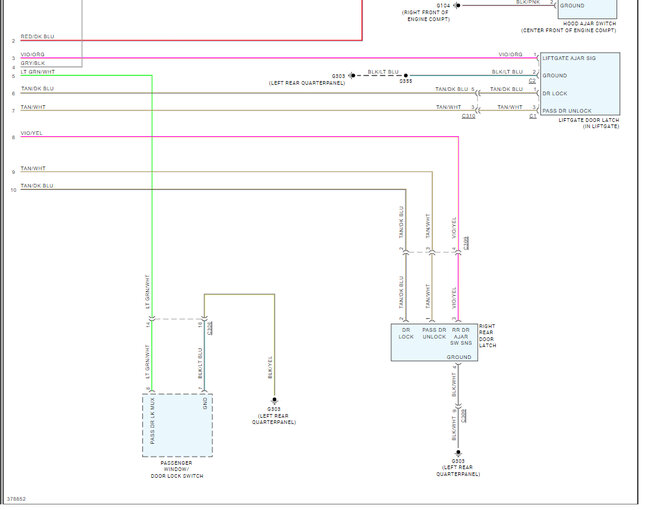This screenshot has height=510, width=650.
Task: Click the BLK/LT BLU label next to pin 2 GROUND
Action: point(507,72)
